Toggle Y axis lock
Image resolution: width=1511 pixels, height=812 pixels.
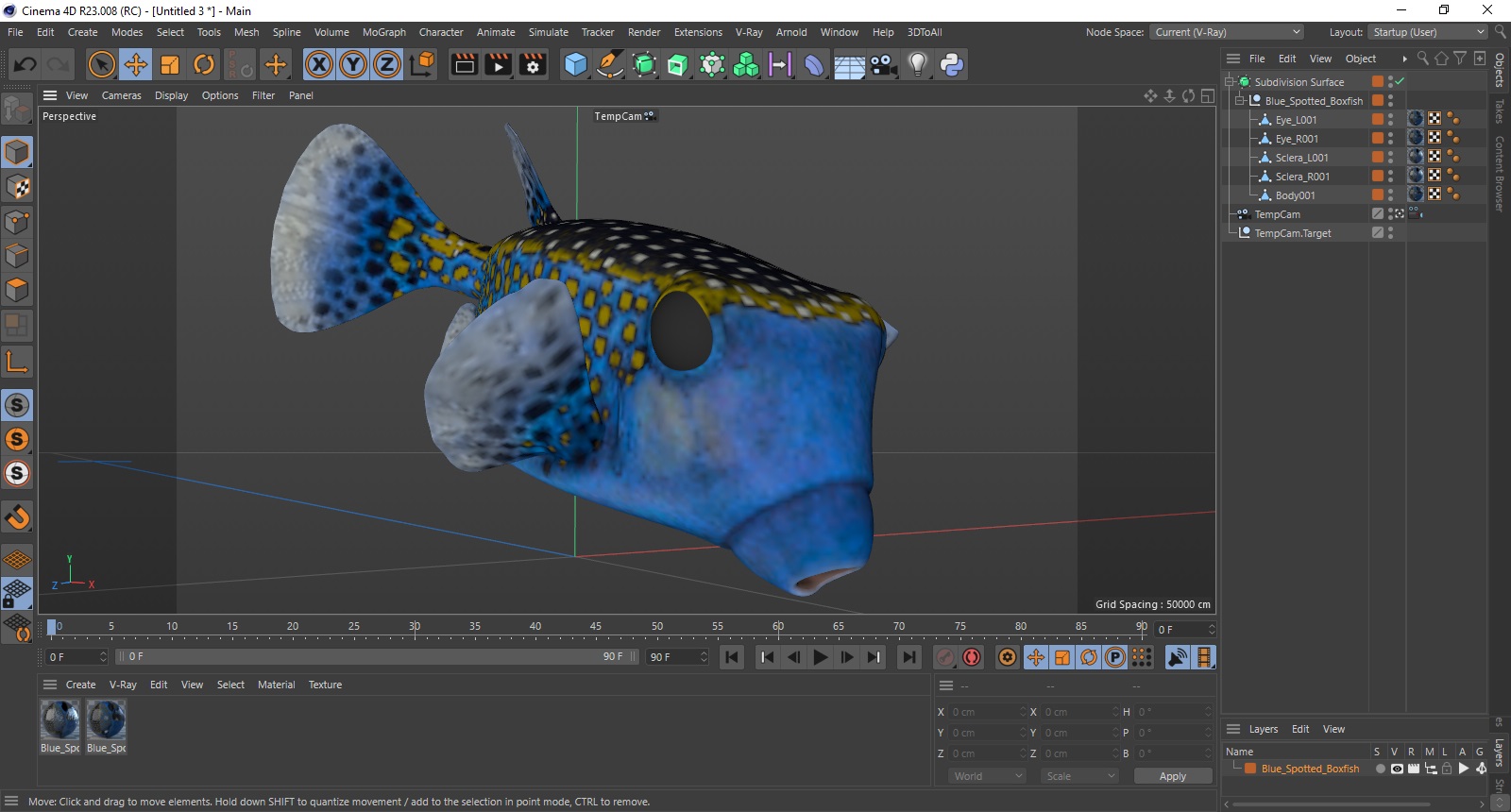[x=353, y=64]
